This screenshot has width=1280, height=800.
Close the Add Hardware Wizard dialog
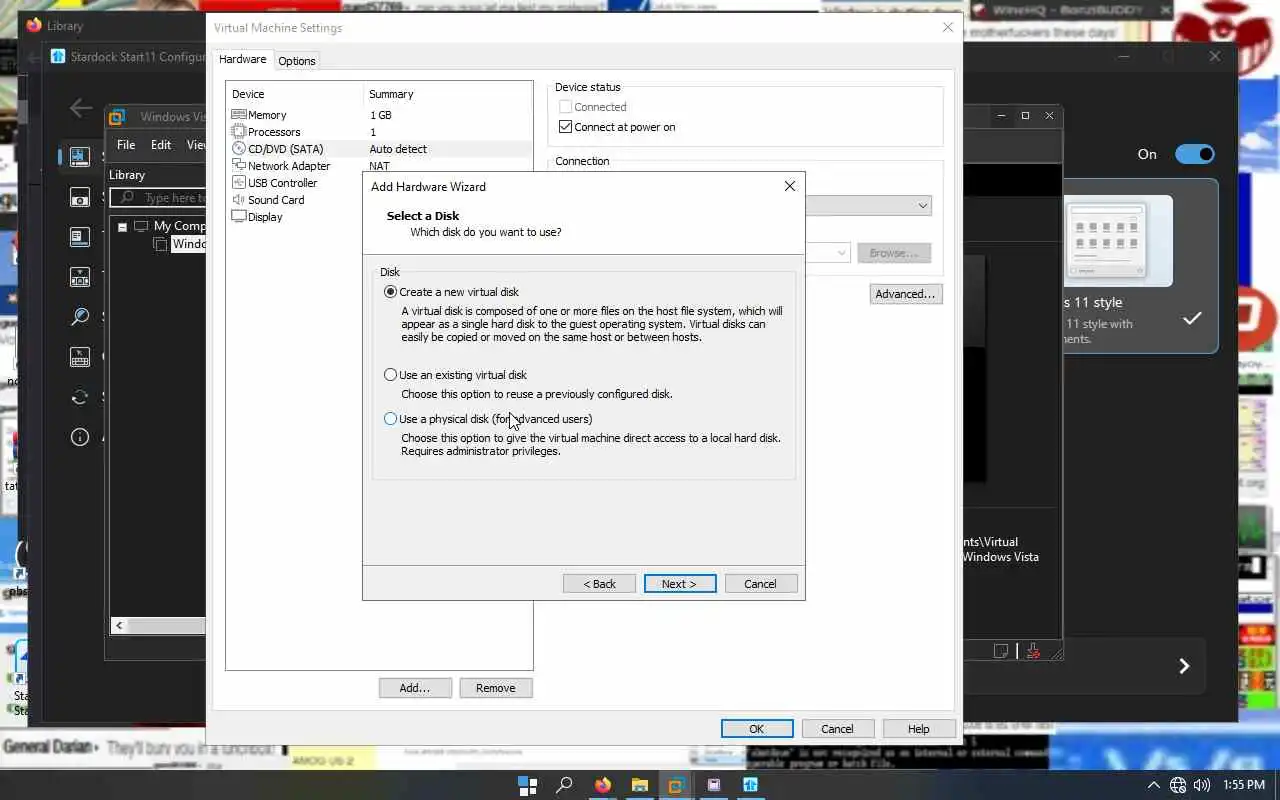click(790, 186)
